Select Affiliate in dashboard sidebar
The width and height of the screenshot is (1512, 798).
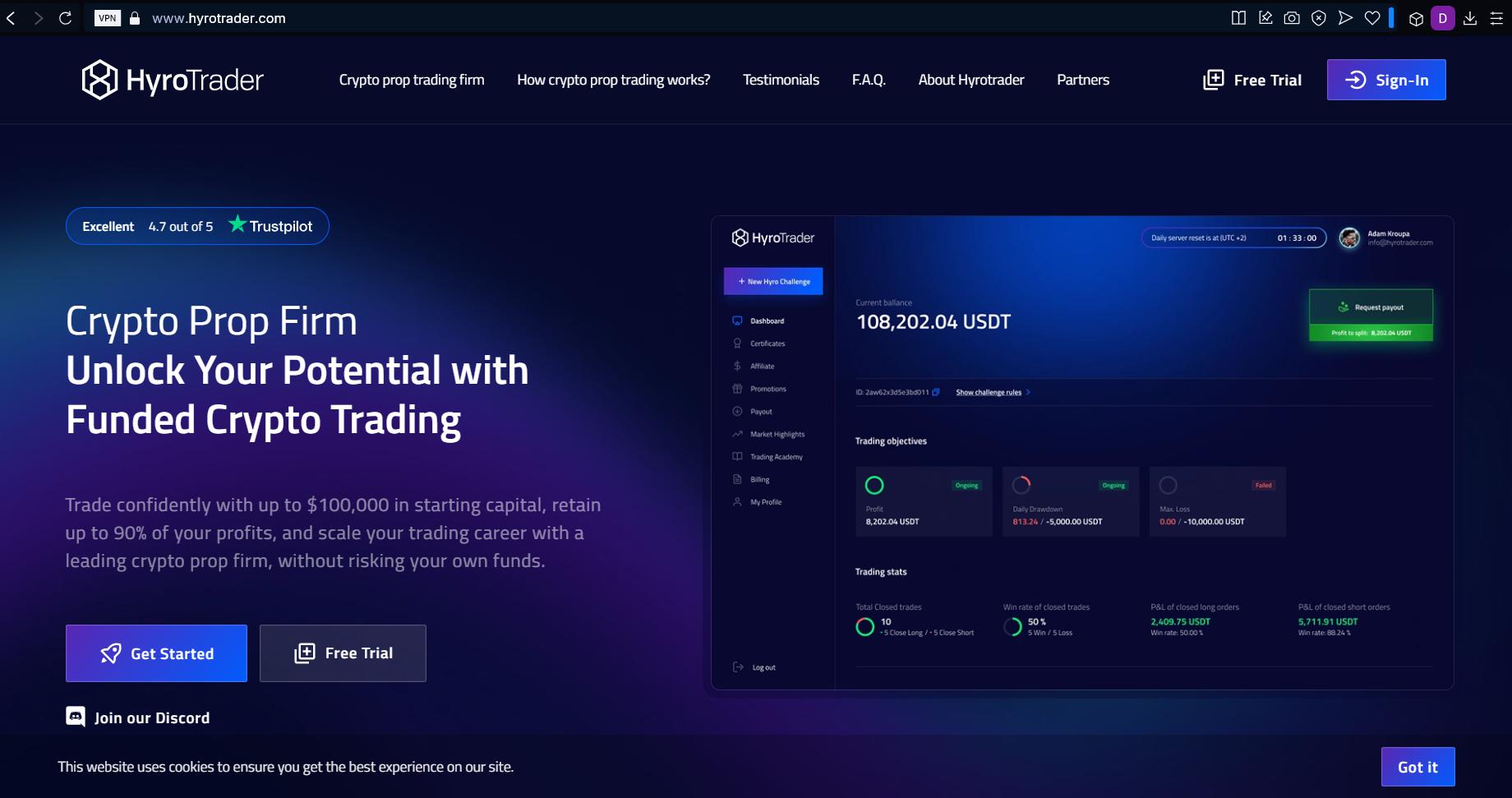762,367
